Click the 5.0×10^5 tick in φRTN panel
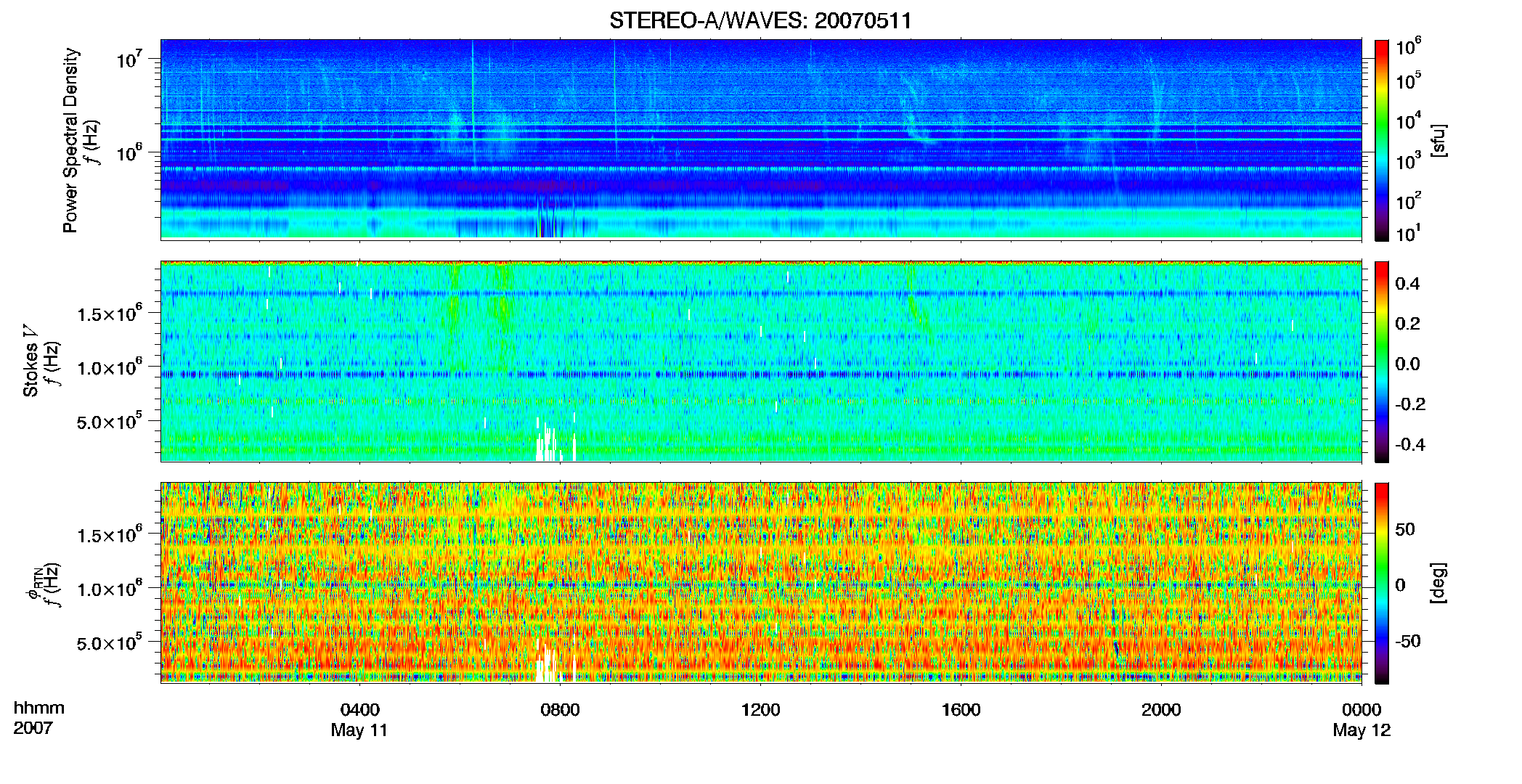Image resolution: width=1522 pixels, height=784 pixels. coord(110,642)
